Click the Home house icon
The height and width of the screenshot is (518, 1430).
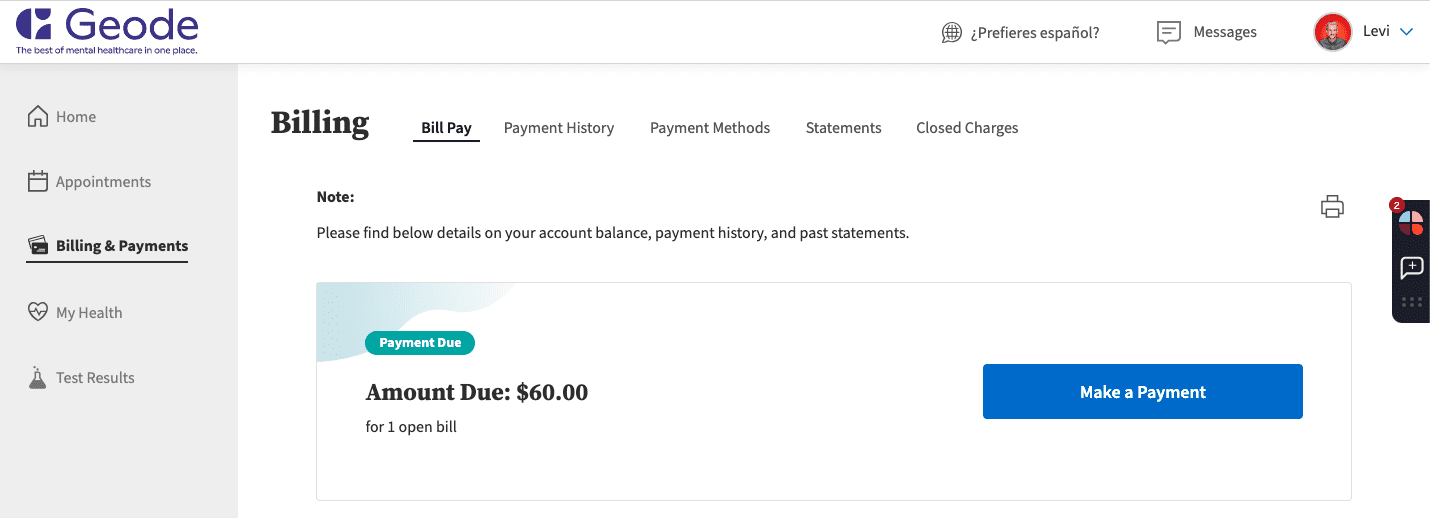click(x=38, y=116)
